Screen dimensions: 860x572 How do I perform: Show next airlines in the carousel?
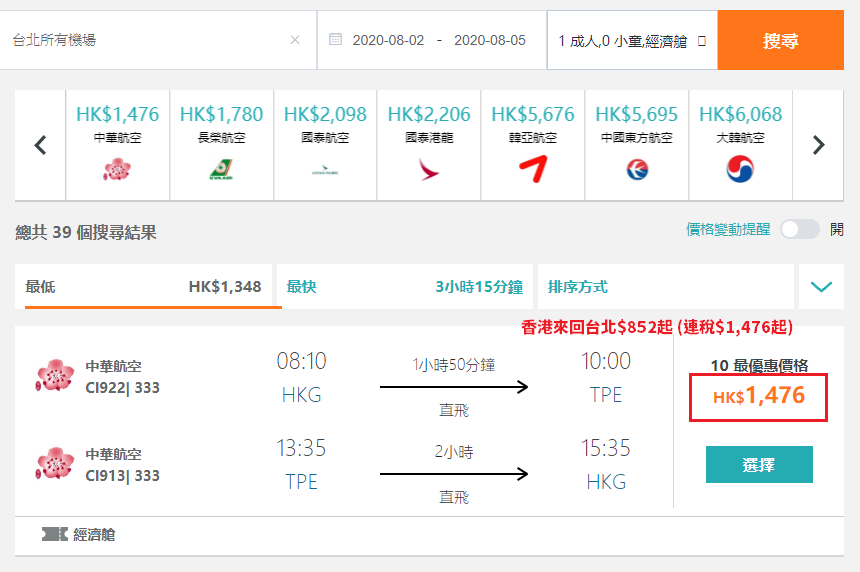point(818,145)
